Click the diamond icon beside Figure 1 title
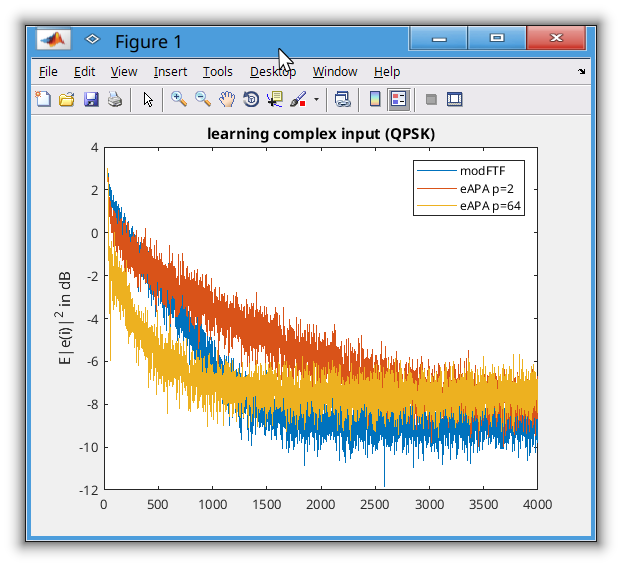This screenshot has height=567, width=622. pyautogui.click(x=92, y=39)
